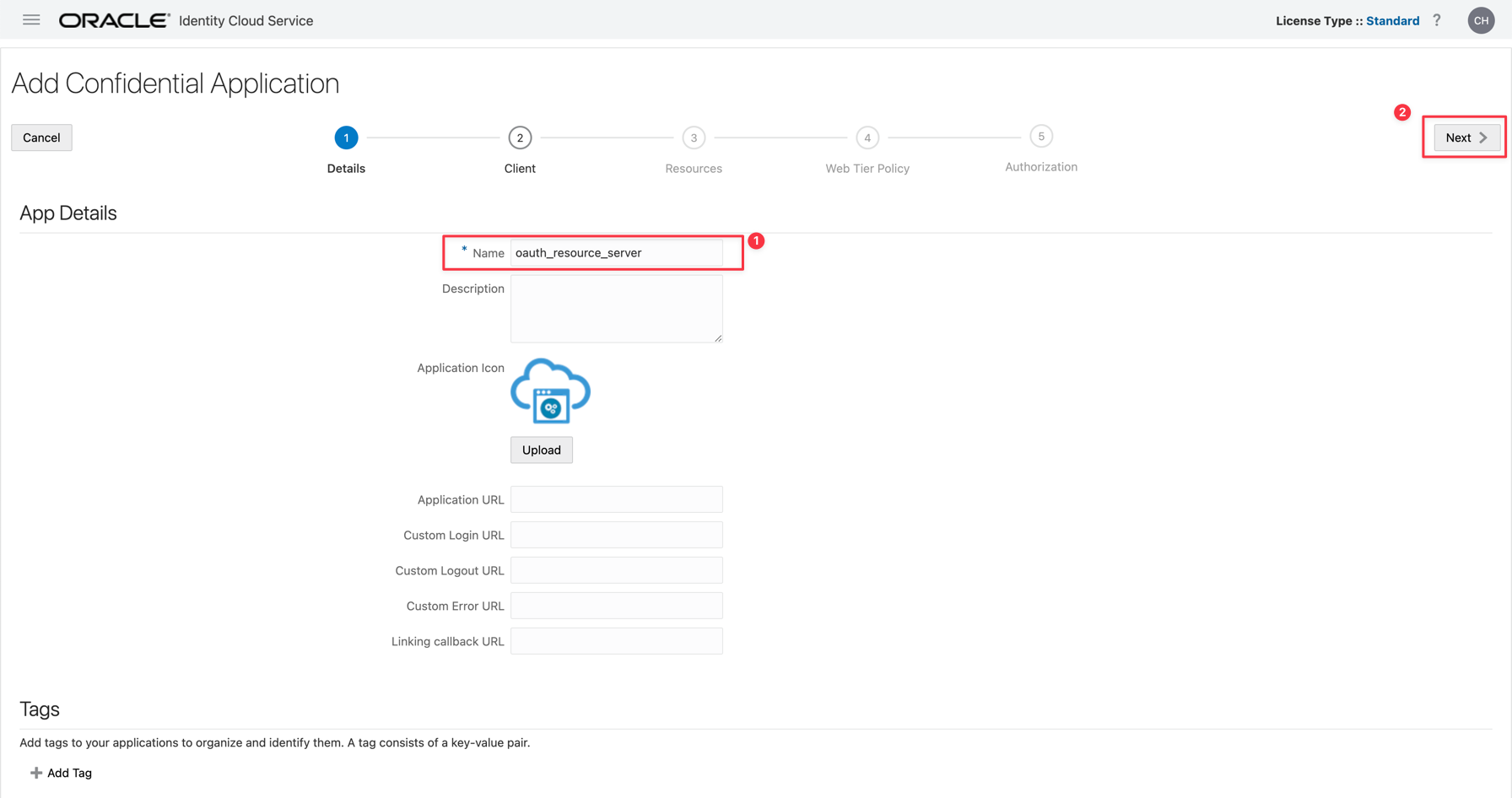The width and height of the screenshot is (1512, 798).
Task: Click the help question mark icon
Action: [x=1437, y=20]
